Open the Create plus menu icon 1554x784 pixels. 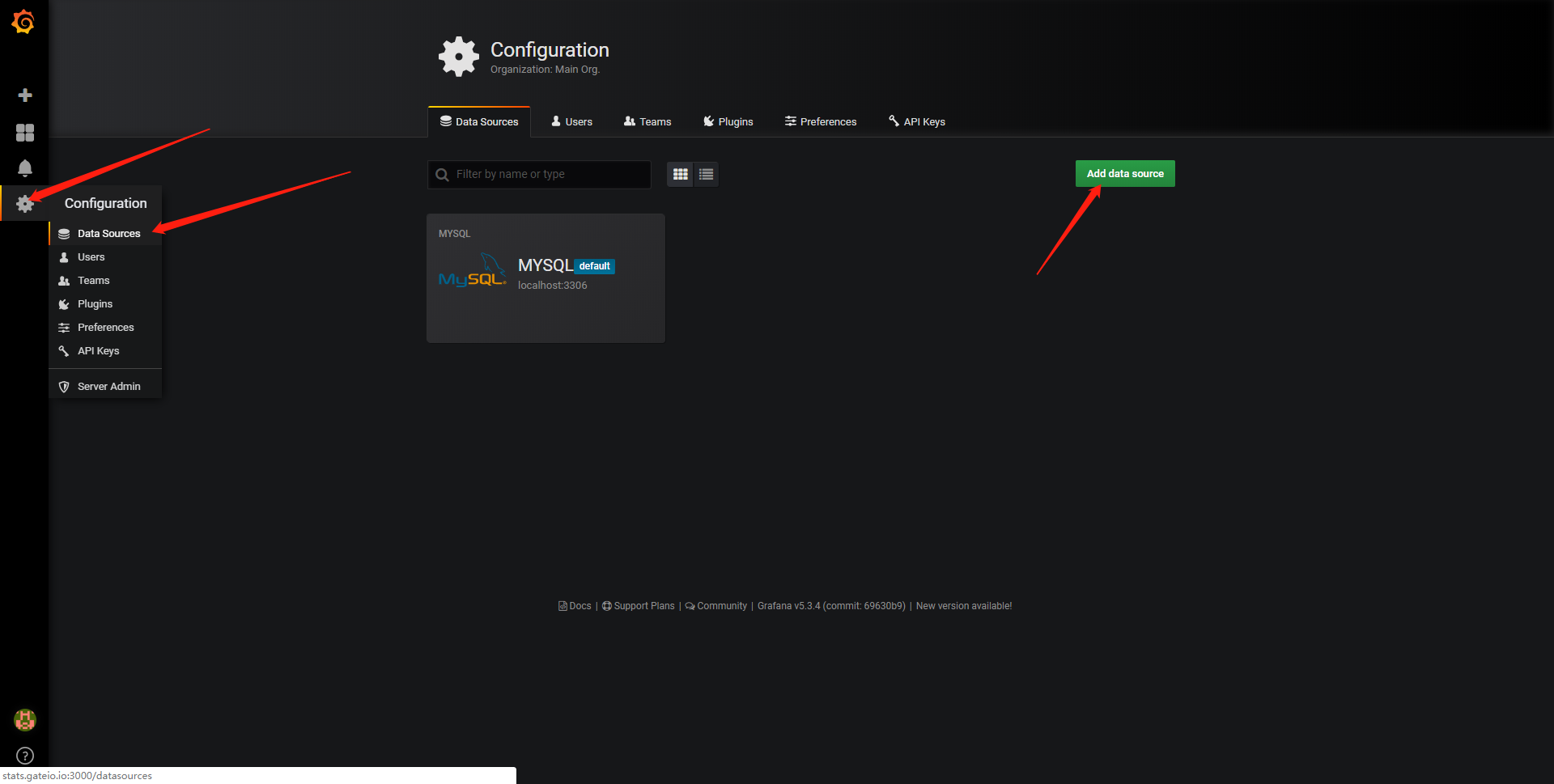(x=25, y=95)
